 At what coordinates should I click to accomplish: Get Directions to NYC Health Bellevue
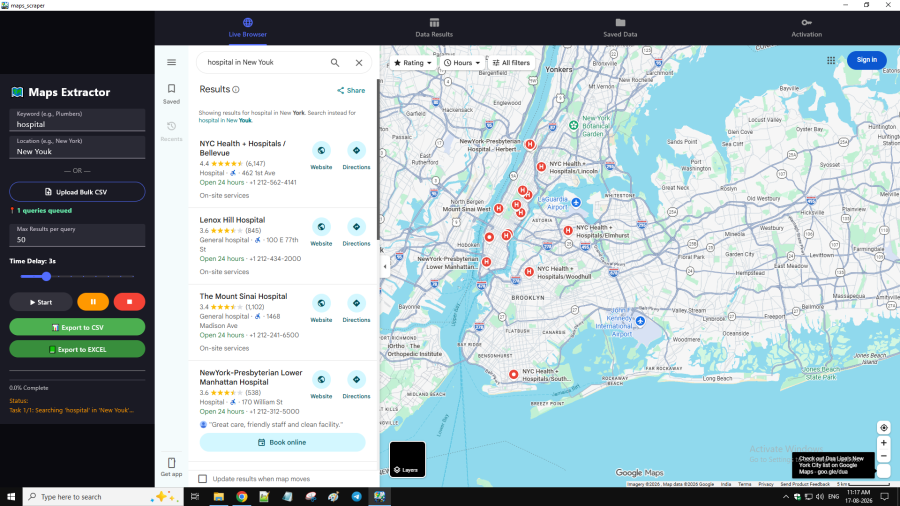[356, 156]
